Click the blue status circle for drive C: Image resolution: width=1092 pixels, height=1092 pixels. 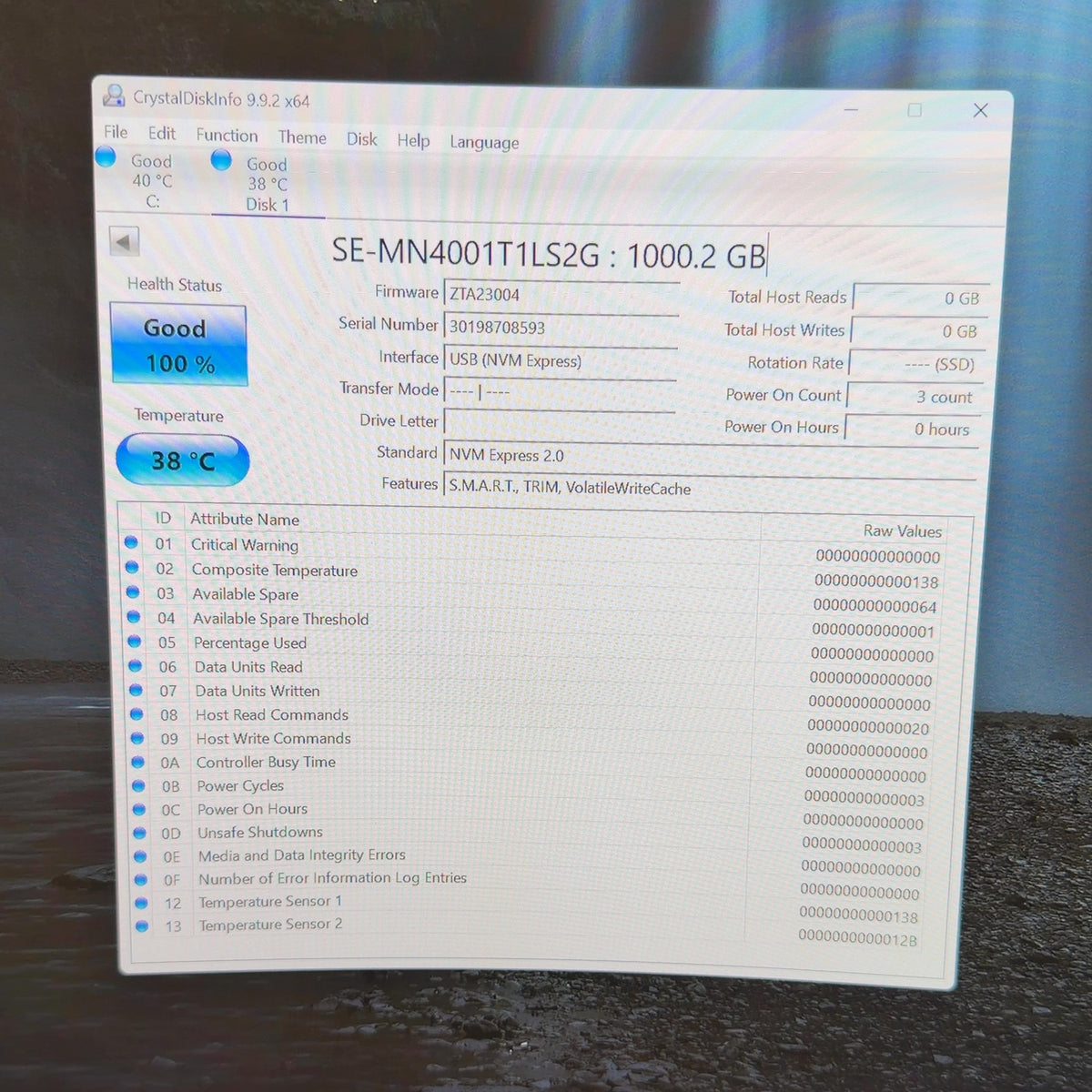click(x=106, y=157)
